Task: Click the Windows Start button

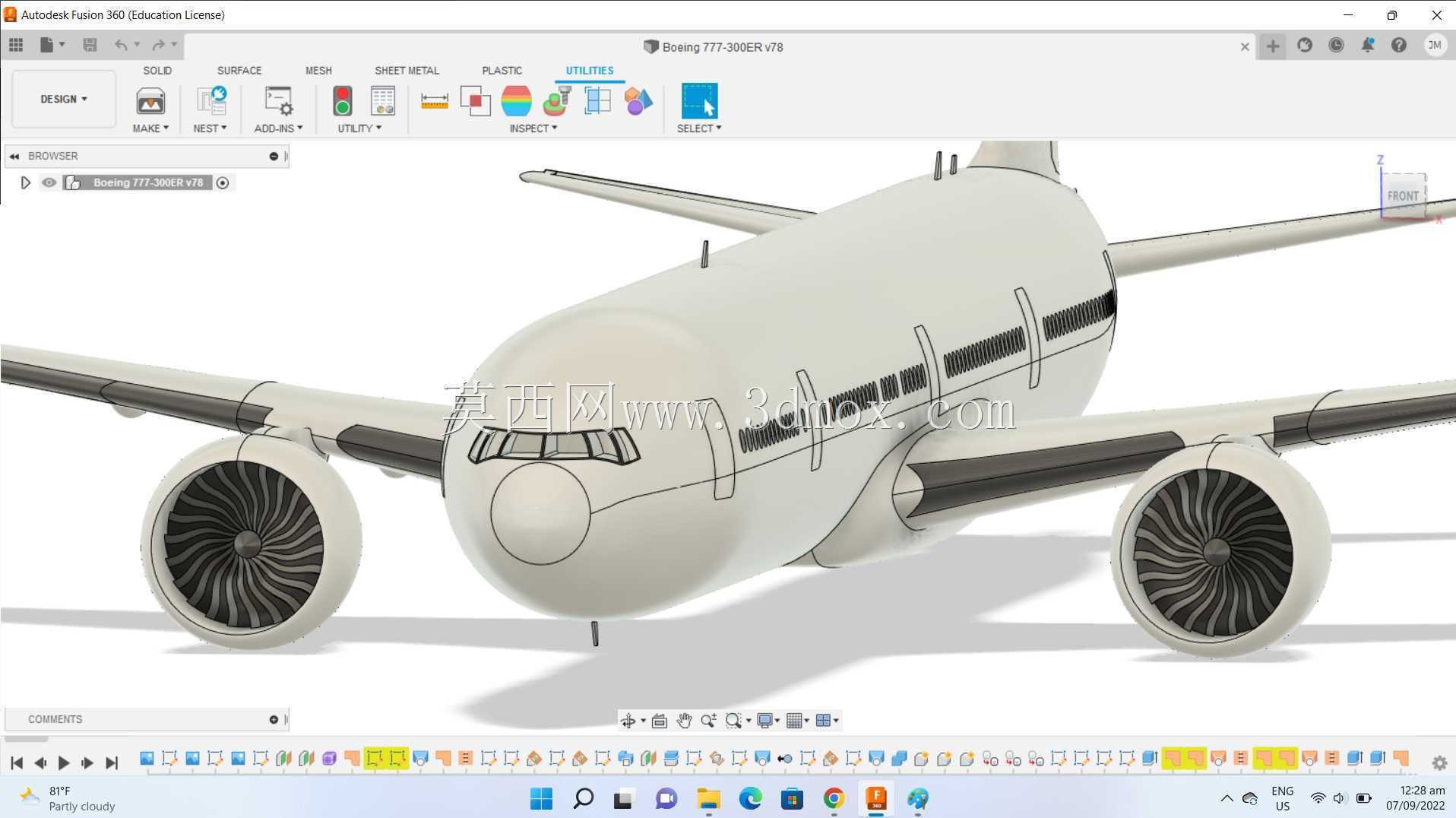Action: pyautogui.click(x=541, y=798)
